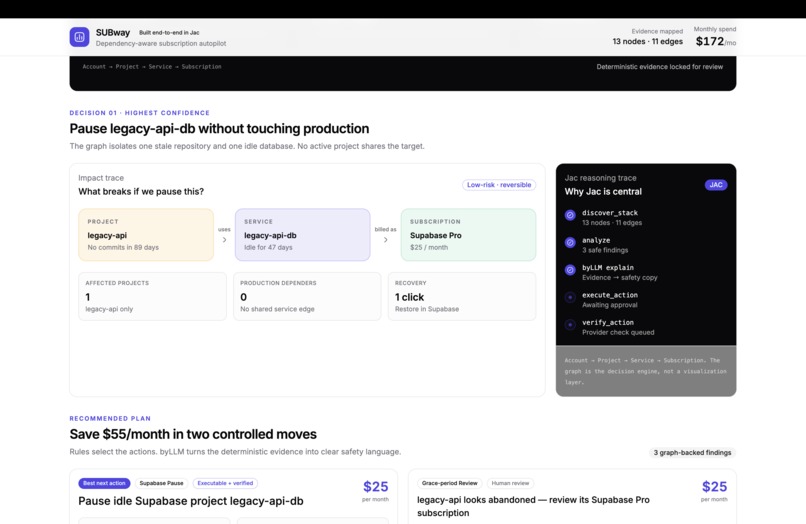This screenshot has width=806, height=524.
Task: Open the Supabase Pro subscription card
Action: (468, 234)
